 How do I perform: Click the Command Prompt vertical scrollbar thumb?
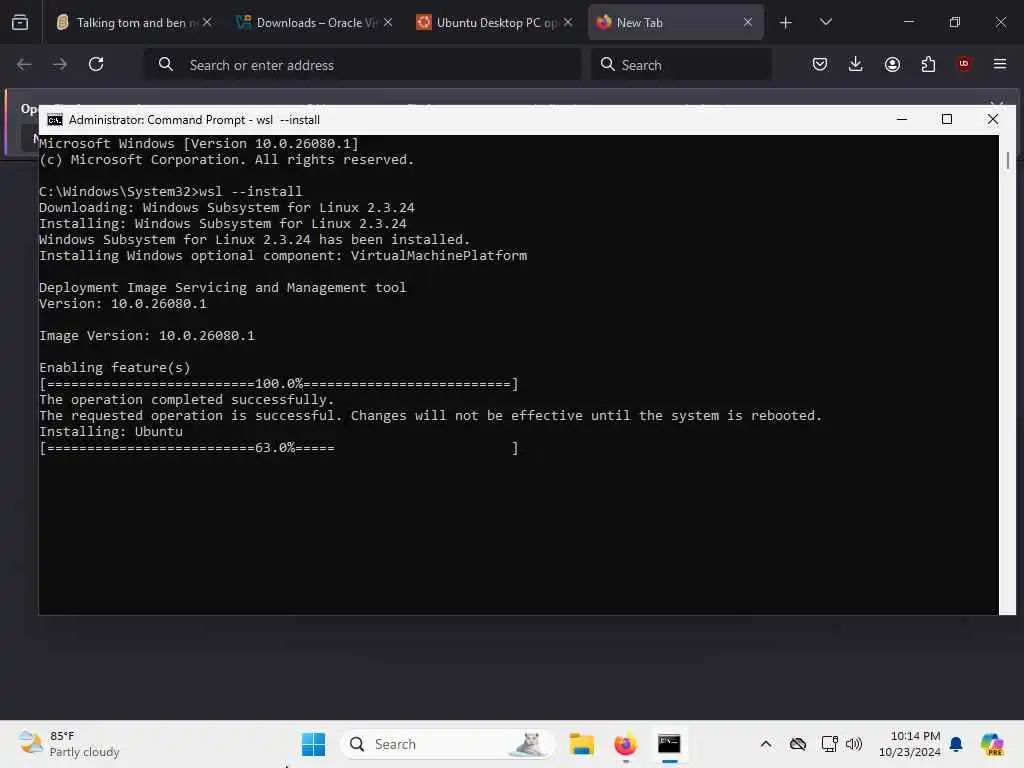[1008, 161]
